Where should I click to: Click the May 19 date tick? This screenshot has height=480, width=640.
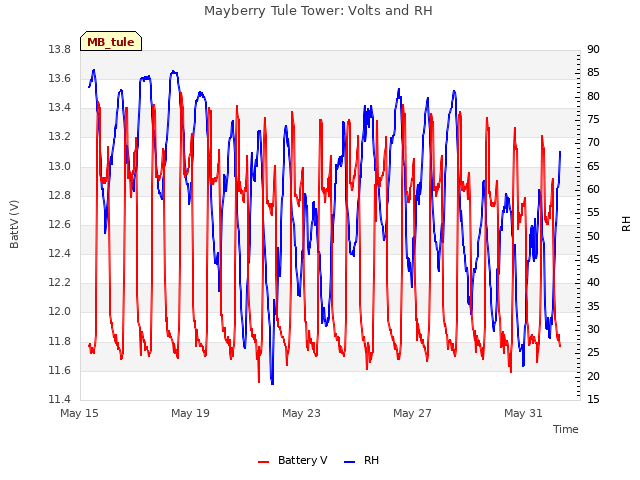(190, 413)
